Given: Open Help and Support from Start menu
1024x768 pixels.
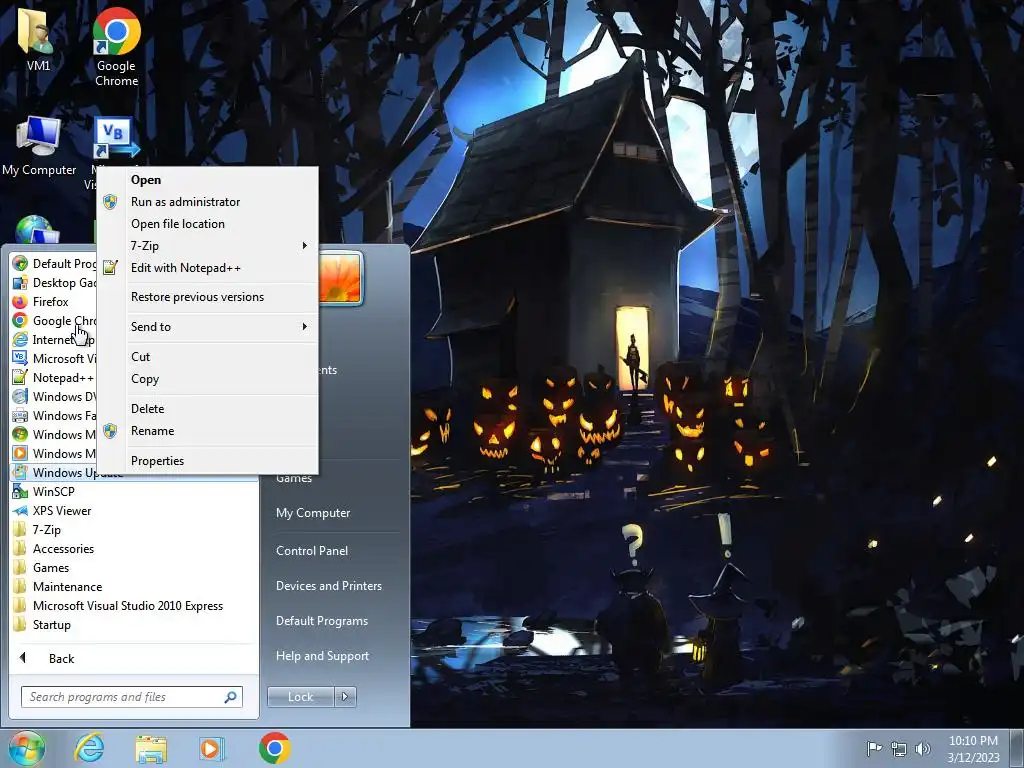Looking at the screenshot, I should (x=322, y=656).
